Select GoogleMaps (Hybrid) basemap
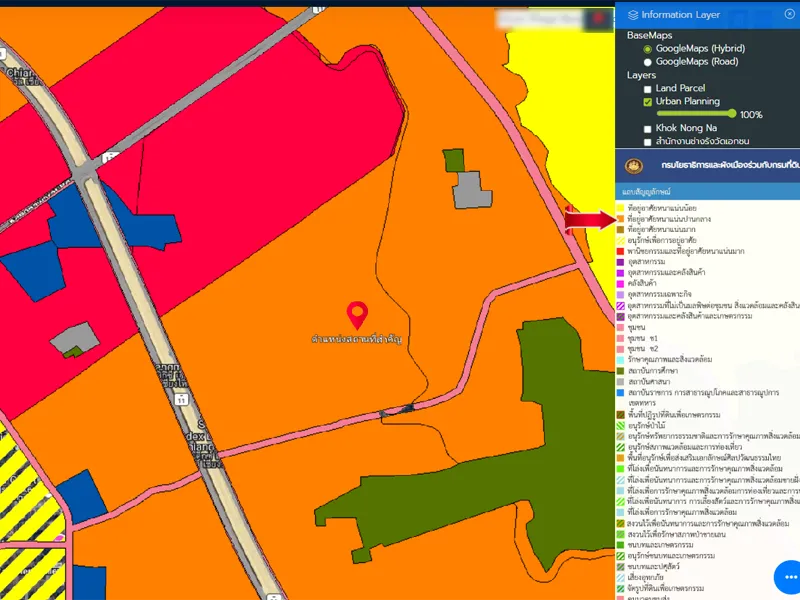 pyautogui.click(x=648, y=48)
